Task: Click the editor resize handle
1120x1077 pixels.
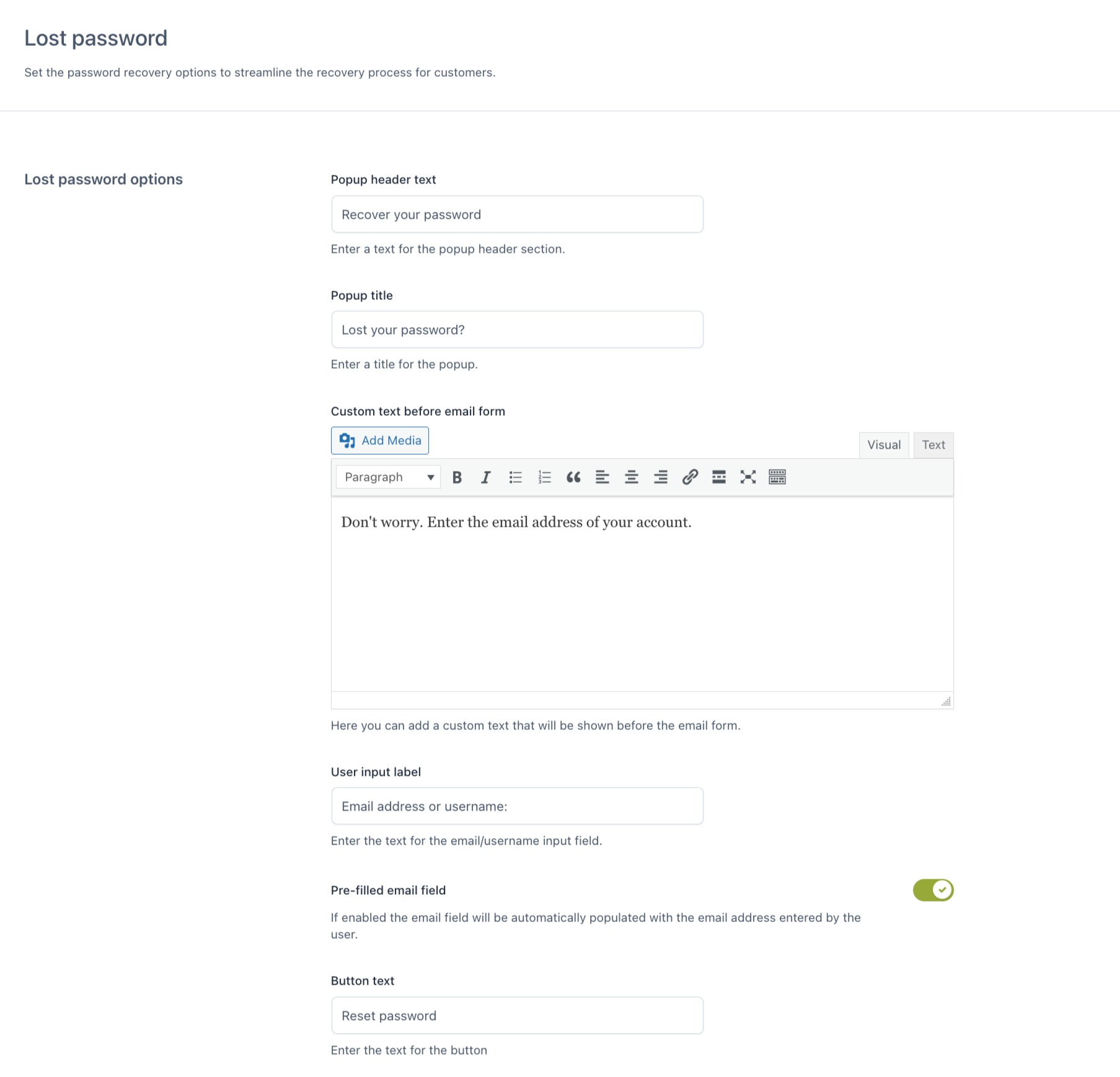Action: (x=946, y=701)
